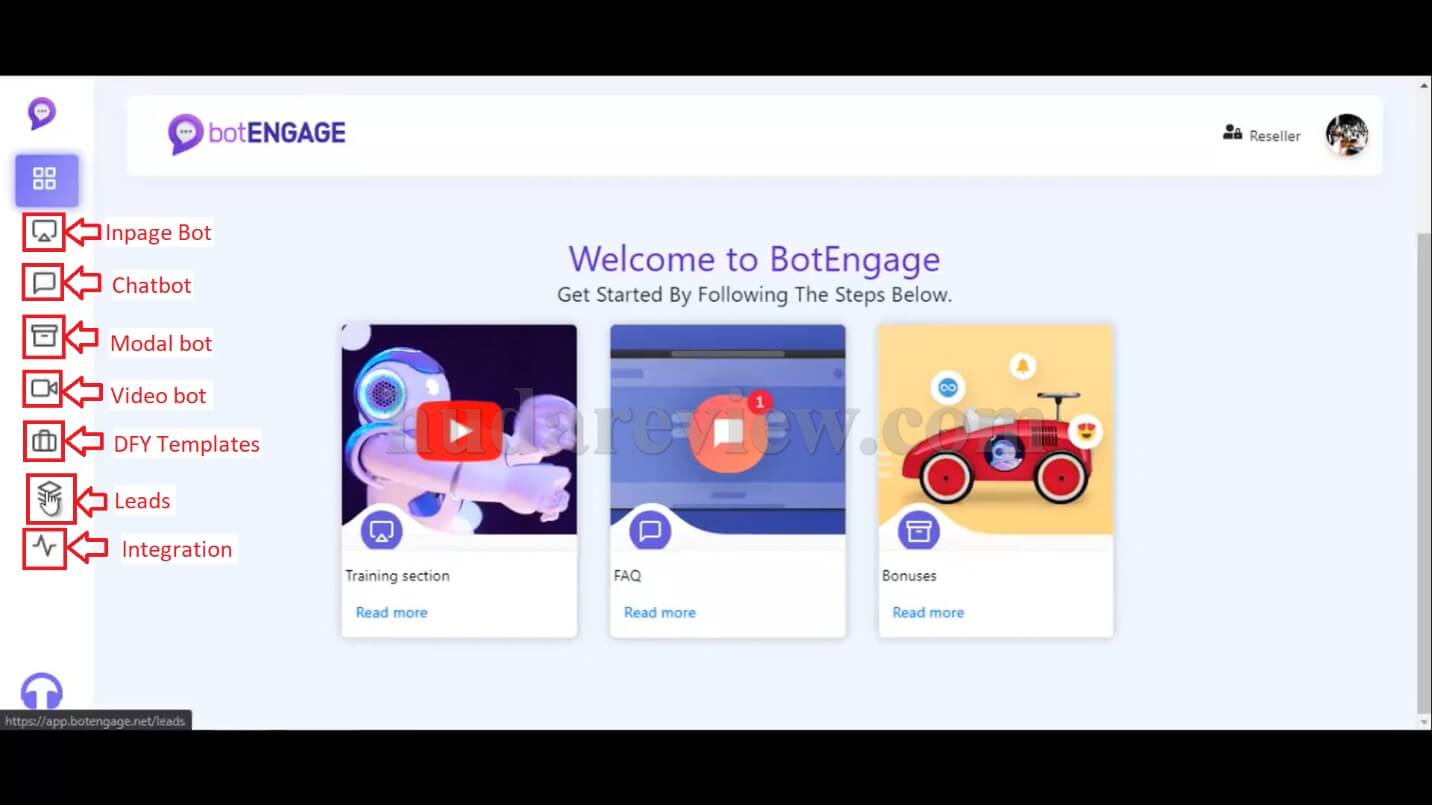The image size is (1432, 805).
Task: Open the Leads layers icon
Action: coord(50,495)
